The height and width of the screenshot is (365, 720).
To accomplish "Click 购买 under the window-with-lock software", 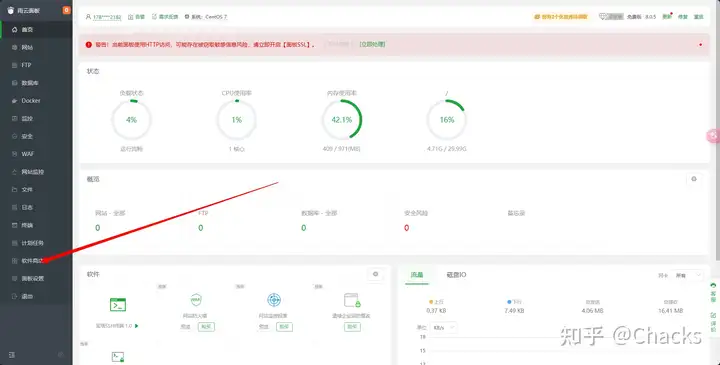I will 352,326.
